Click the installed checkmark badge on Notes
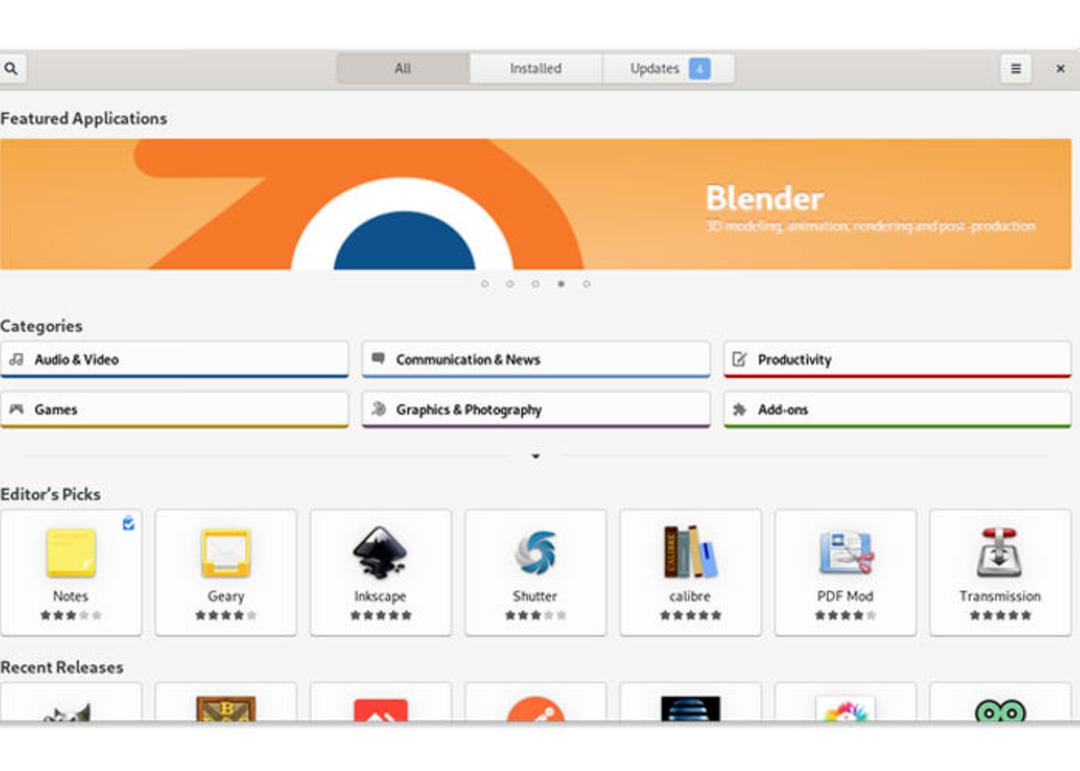 pos(129,524)
